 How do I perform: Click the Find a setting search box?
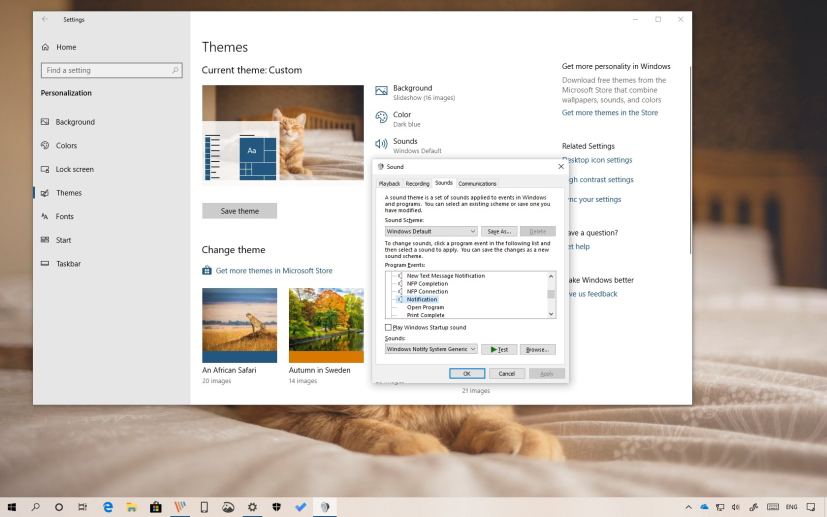click(111, 70)
